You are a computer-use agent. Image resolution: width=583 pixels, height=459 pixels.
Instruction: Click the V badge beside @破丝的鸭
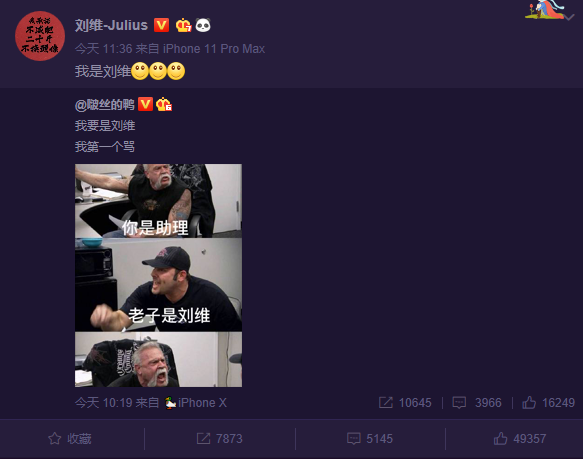tap(145, 104)
